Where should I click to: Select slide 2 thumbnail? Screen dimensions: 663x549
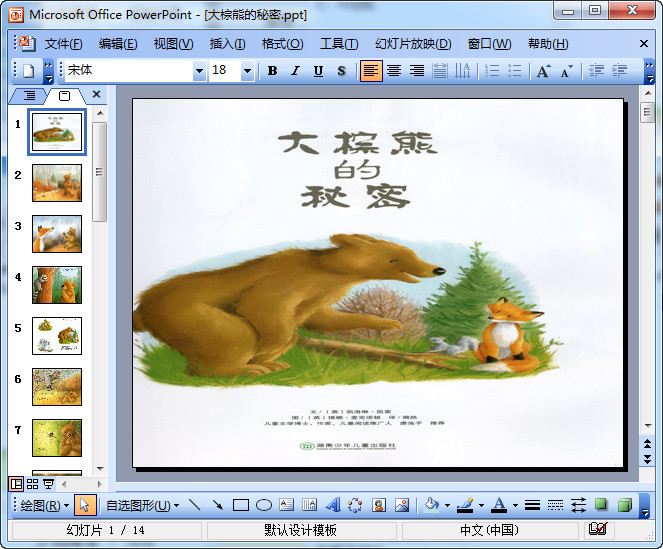click(57, 183)
